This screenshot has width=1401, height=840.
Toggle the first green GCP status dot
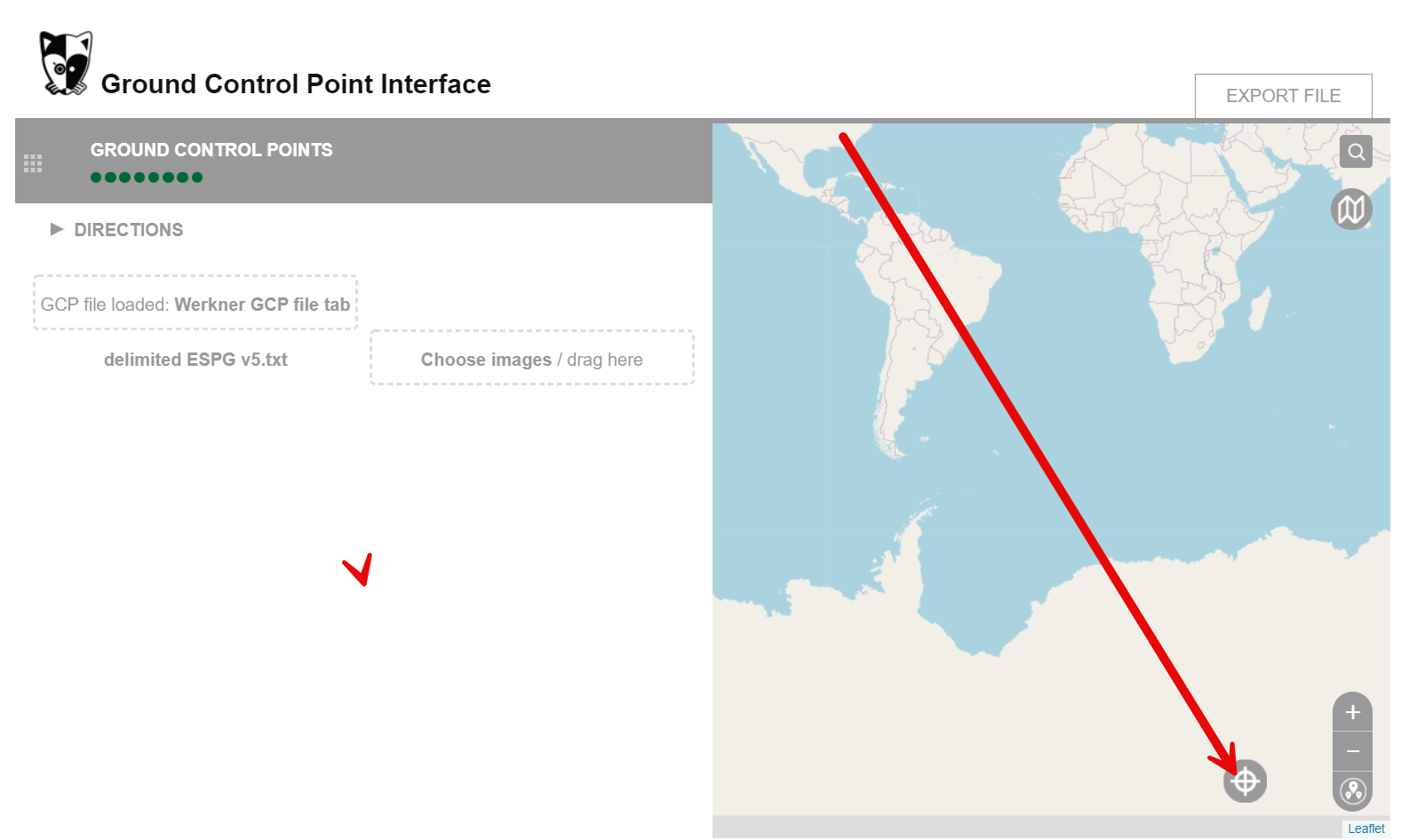click(x=94, y=177)
